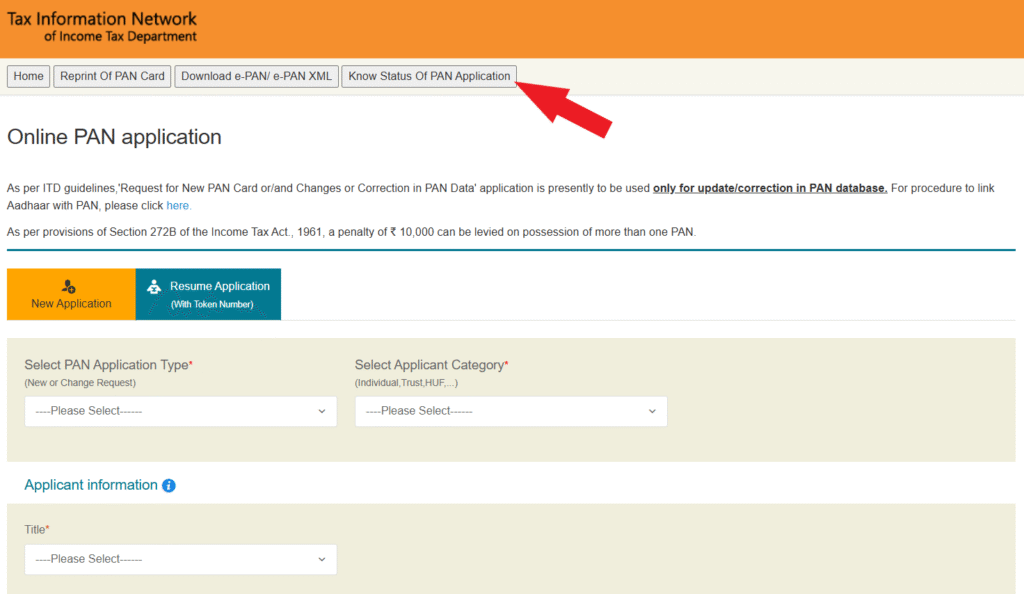Click the Applicant information info icon
This screenshot has width=1024, height=594.
pos(167,485)
